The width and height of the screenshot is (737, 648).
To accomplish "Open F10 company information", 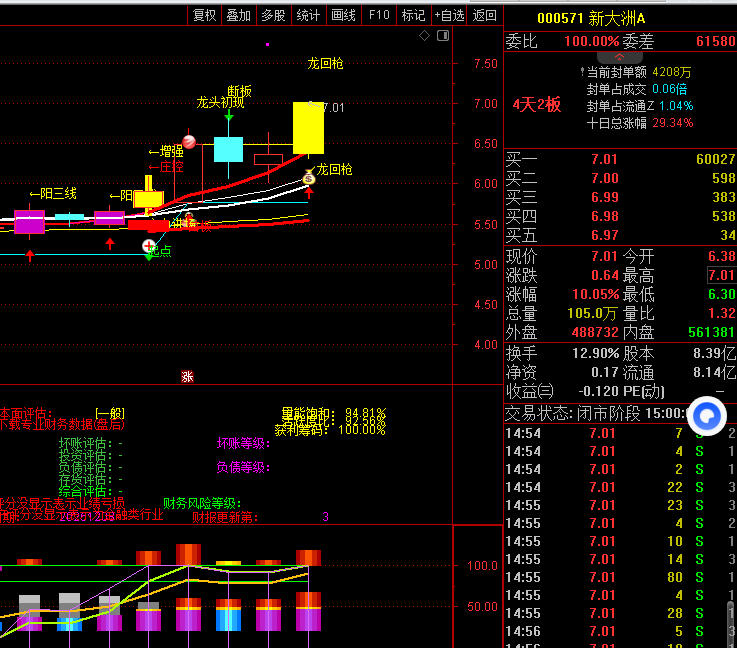I will click(379, 15).
